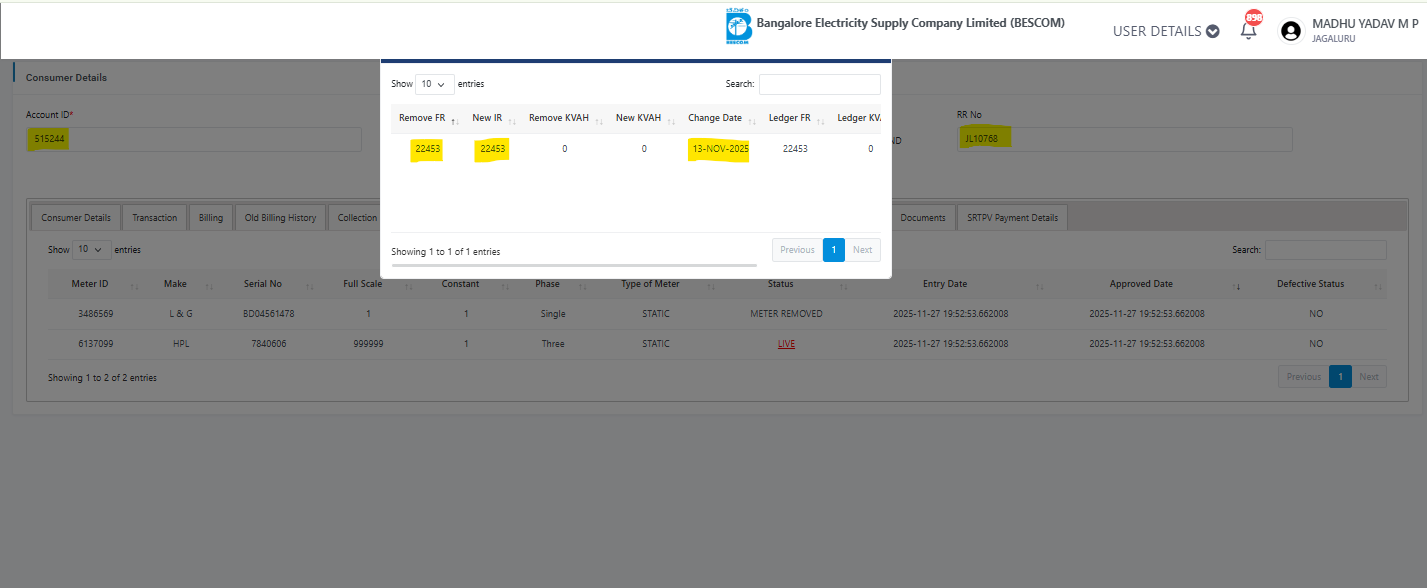The width and height of the screenshot is (1427, 588).
Task: Click the LIVE status link
Action: 786,344
